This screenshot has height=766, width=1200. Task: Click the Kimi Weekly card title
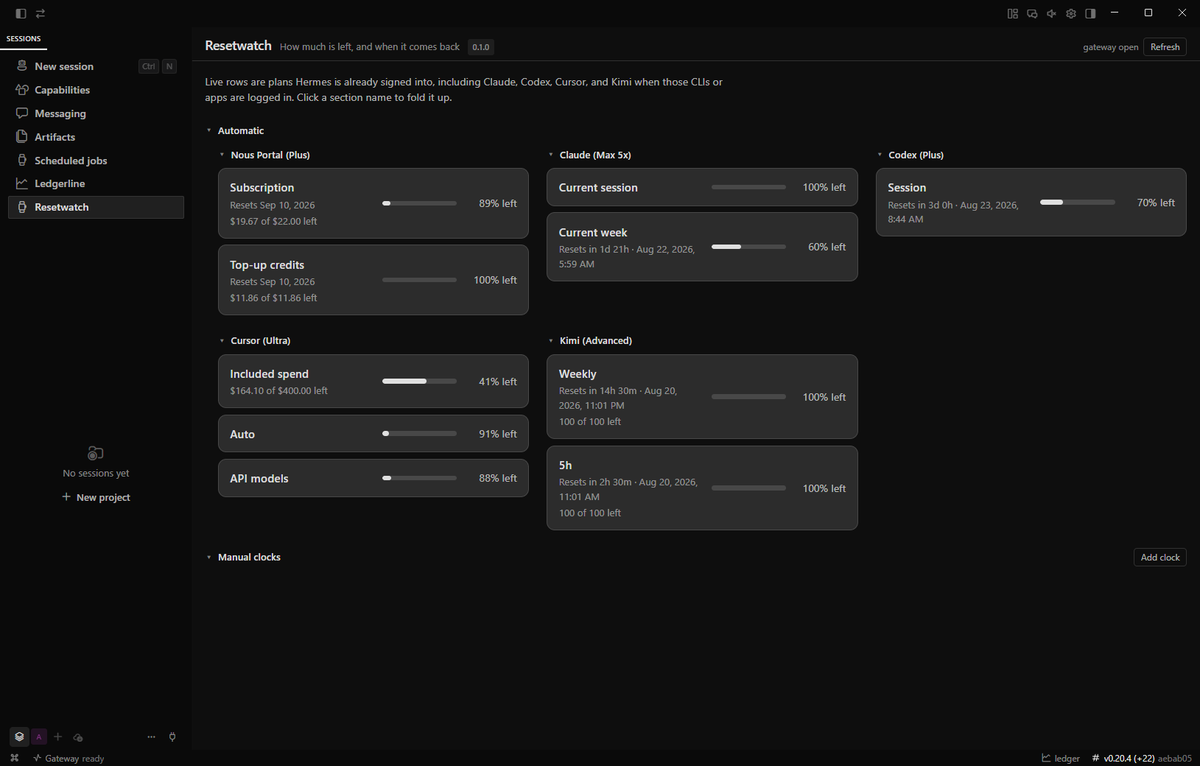click(577, 374)
